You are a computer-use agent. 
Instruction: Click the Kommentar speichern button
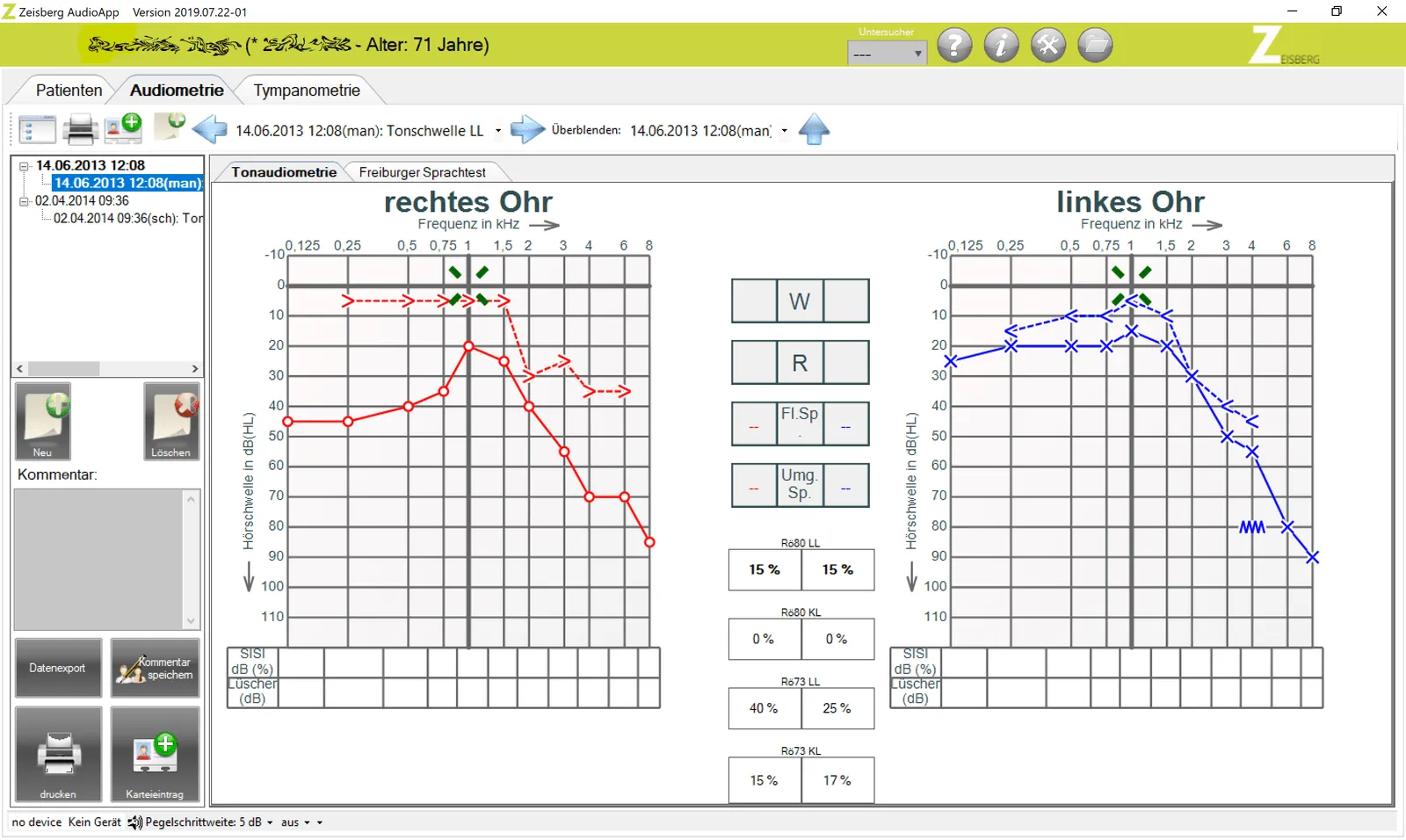point(156,668)
